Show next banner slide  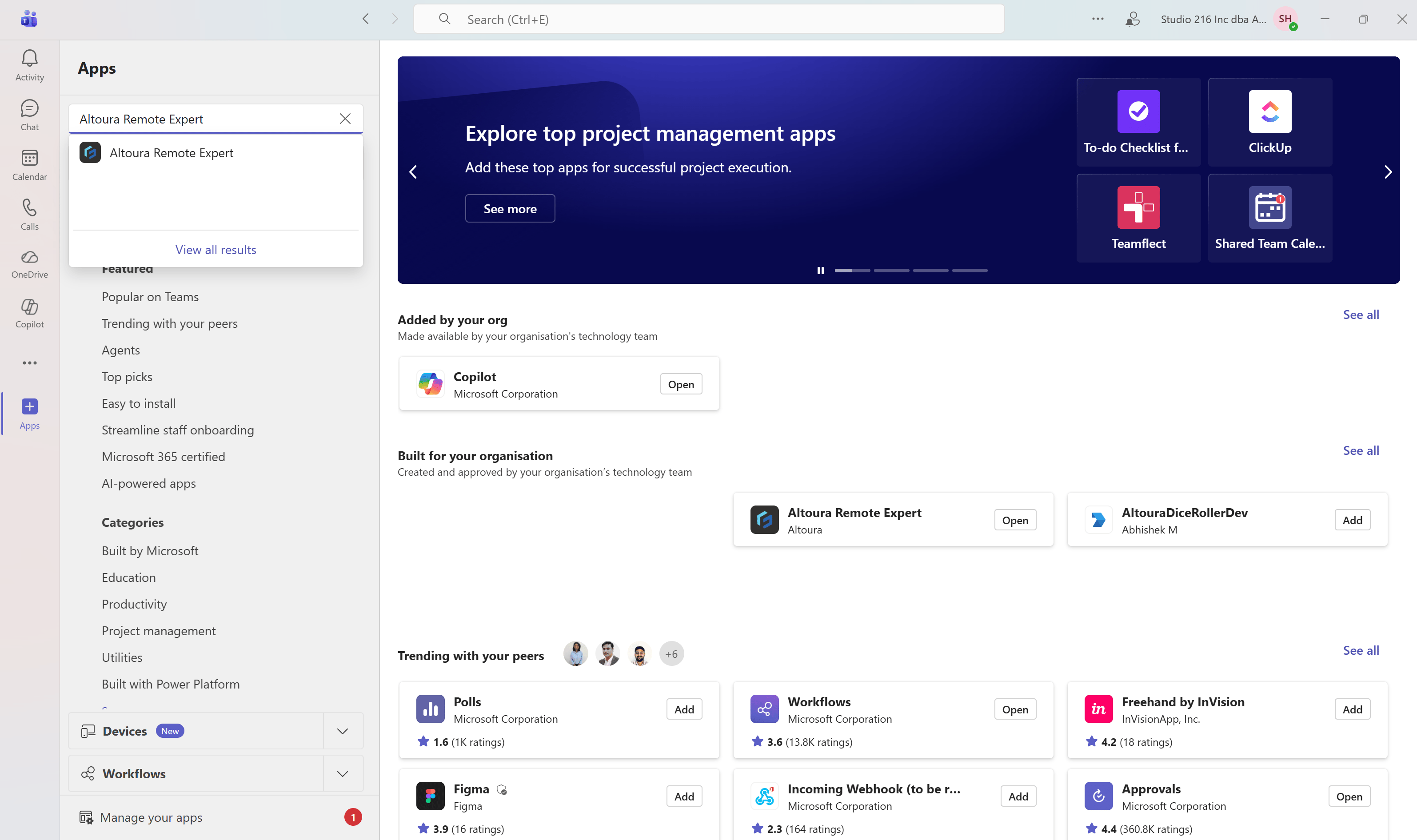1388,172
